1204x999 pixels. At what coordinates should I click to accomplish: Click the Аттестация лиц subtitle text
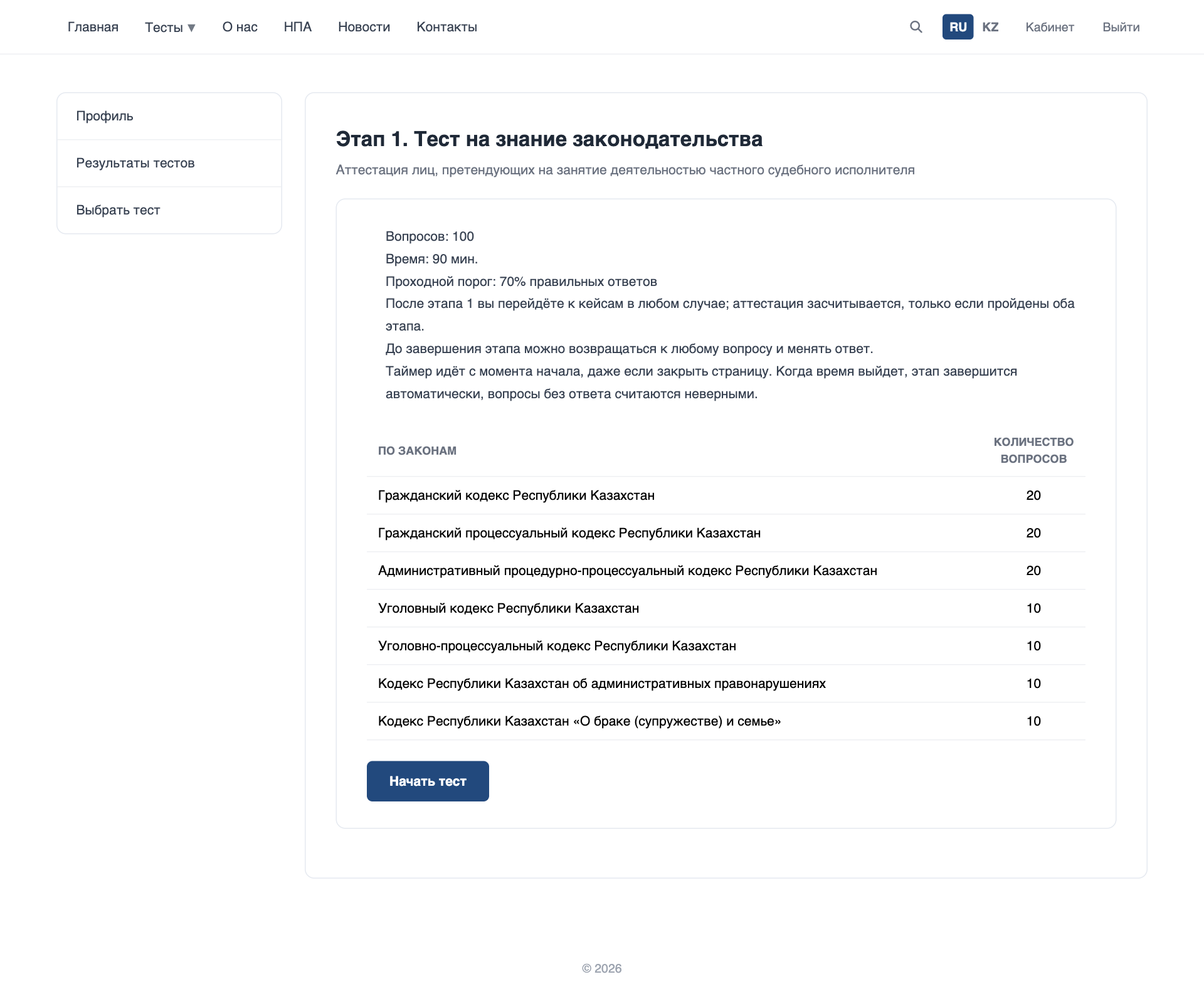625,170
